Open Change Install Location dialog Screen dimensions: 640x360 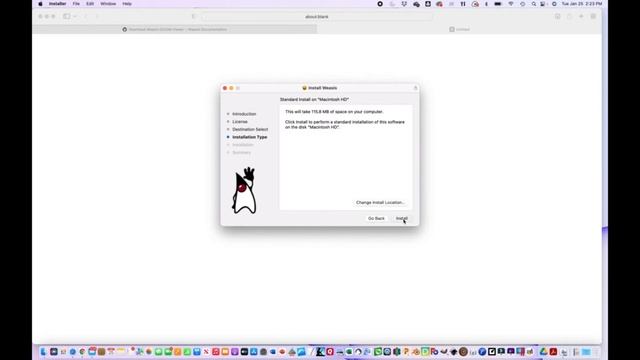tap(380, 202)
